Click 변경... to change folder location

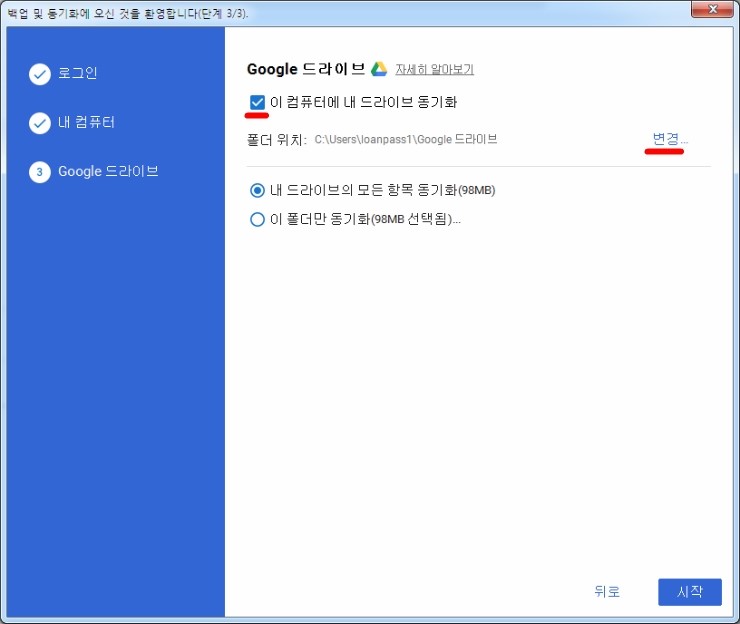670,138
